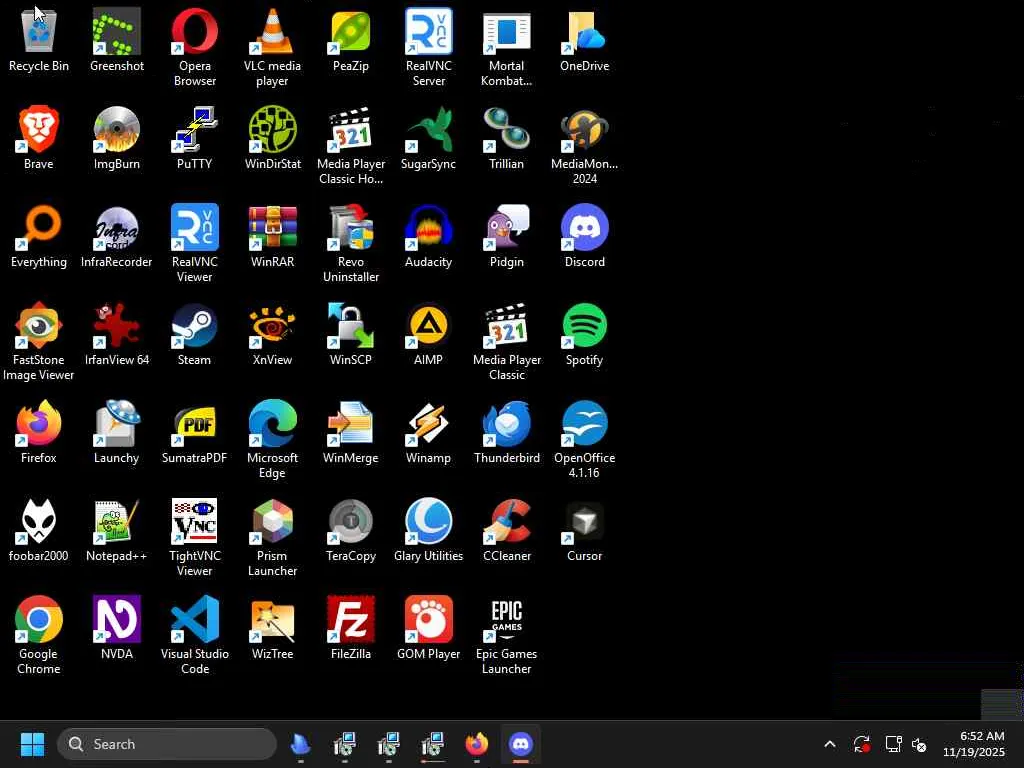Select Prism Launcher shortcut

pos(272,520)
